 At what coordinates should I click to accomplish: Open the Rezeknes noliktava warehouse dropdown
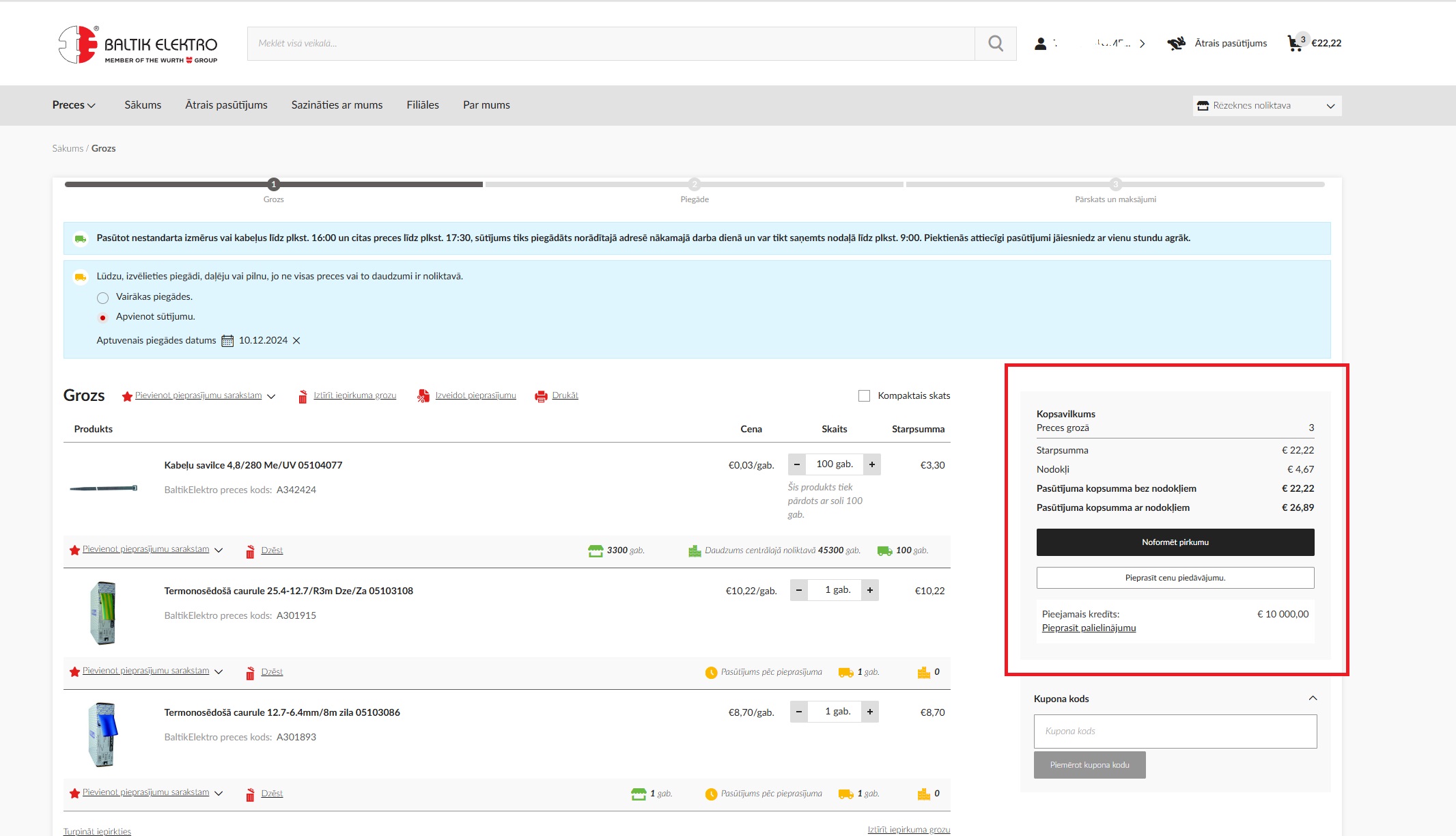pyautogui.click(x=1267, y=106)
